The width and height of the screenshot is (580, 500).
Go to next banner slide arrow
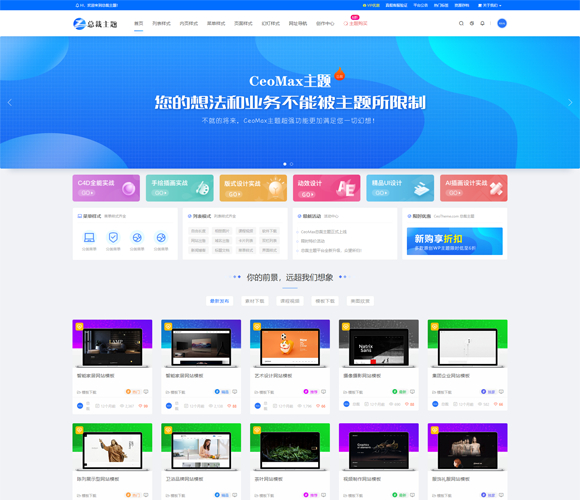[570, 102]
